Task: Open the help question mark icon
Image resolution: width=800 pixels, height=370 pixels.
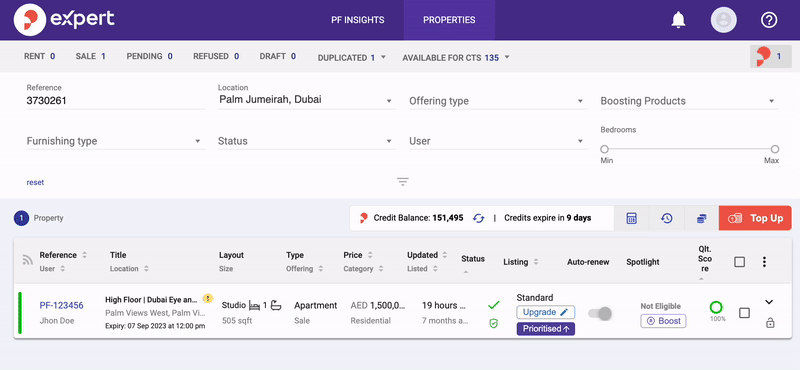Action: pyautogui.click(x=768, y=20)
